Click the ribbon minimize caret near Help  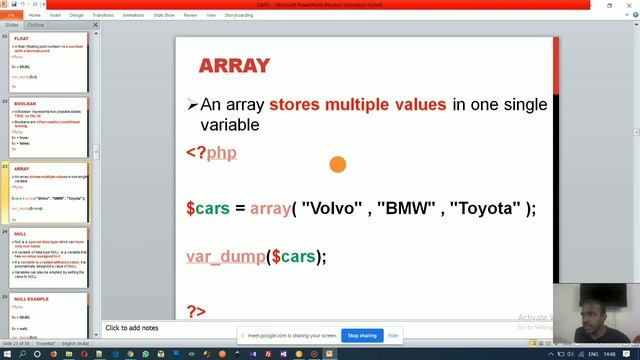627,15
